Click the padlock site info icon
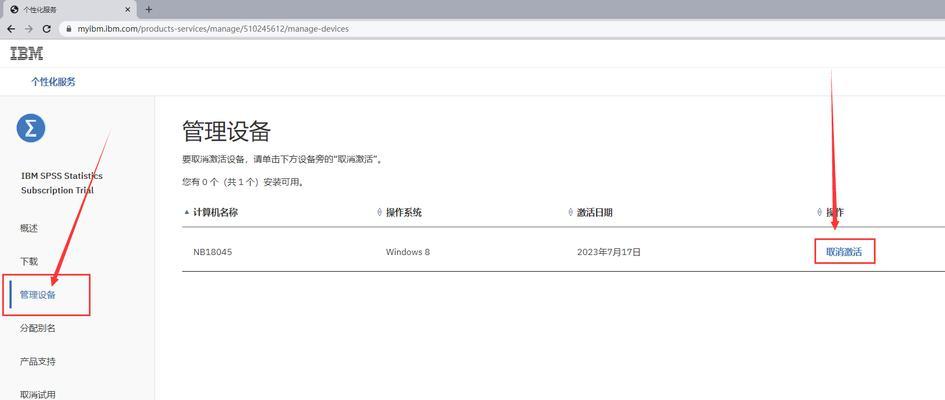This screenshot has width=945, height=400. point(69,28)
